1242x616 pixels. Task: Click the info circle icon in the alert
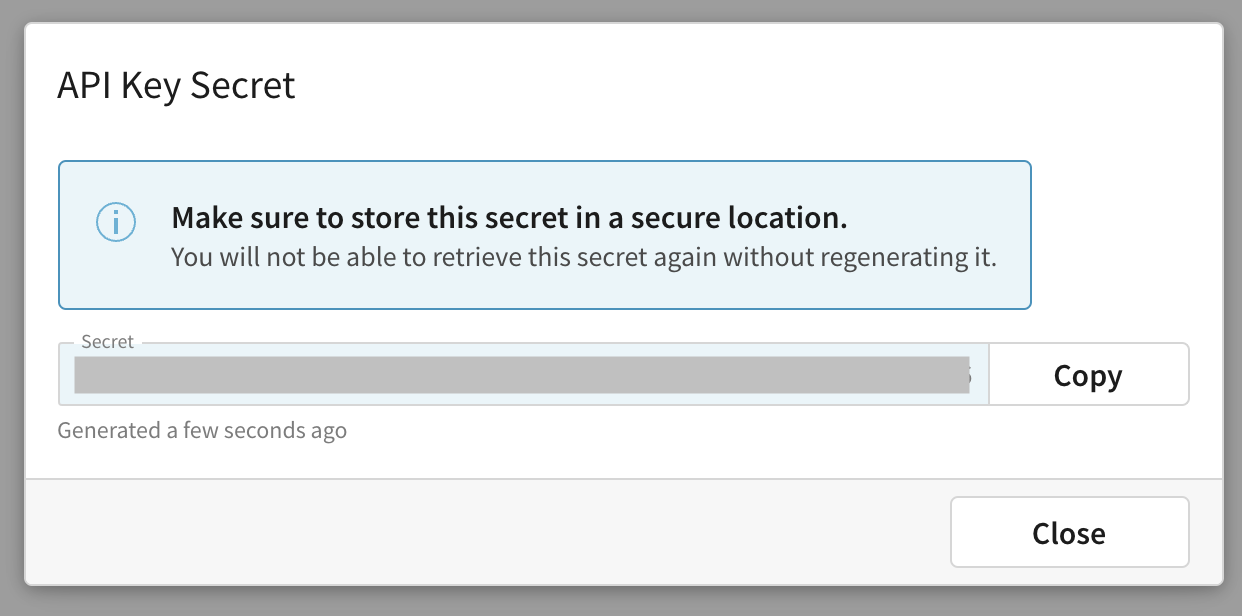115,222
